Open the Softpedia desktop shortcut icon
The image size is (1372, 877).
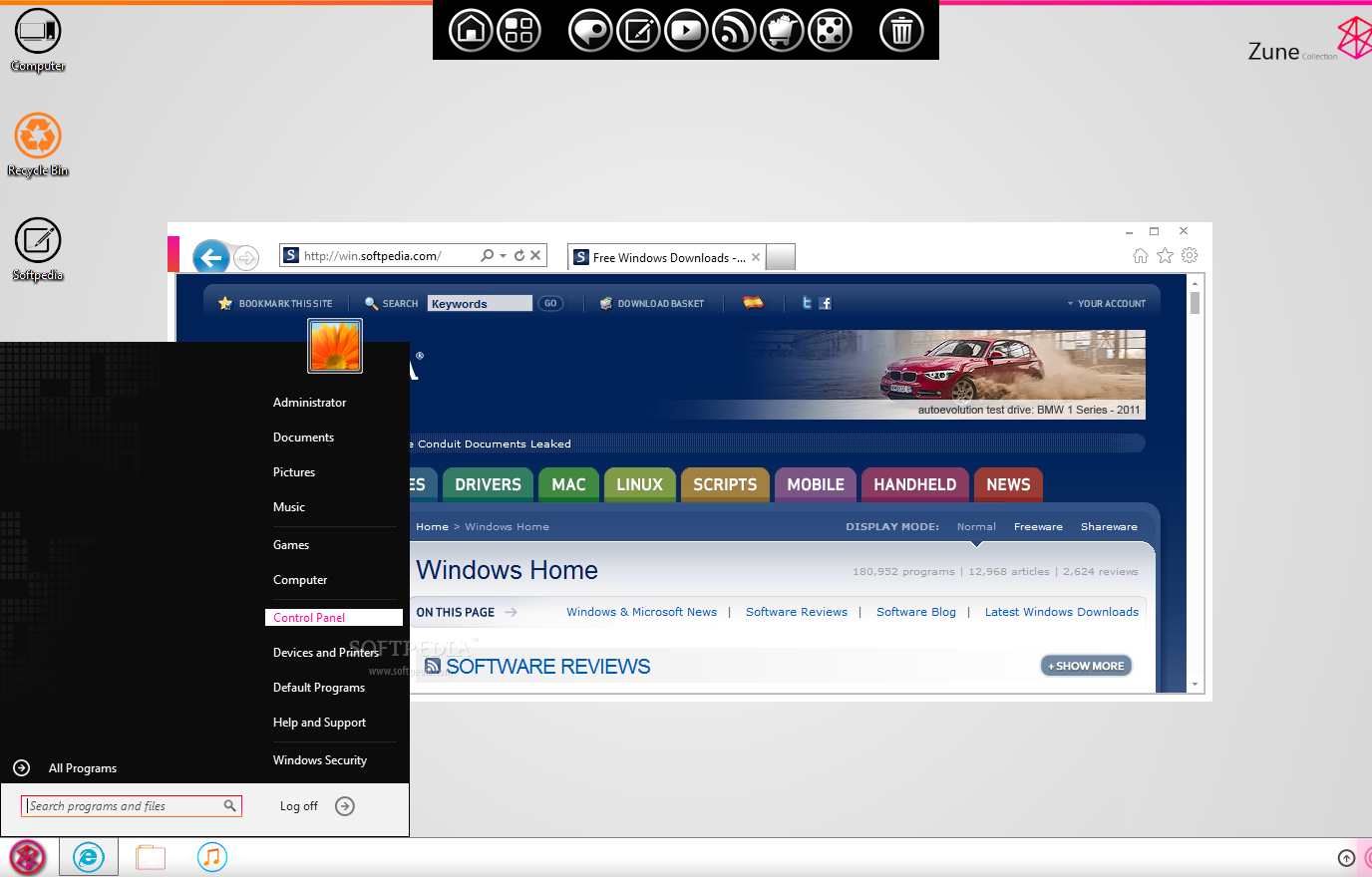tap(38, 250)
